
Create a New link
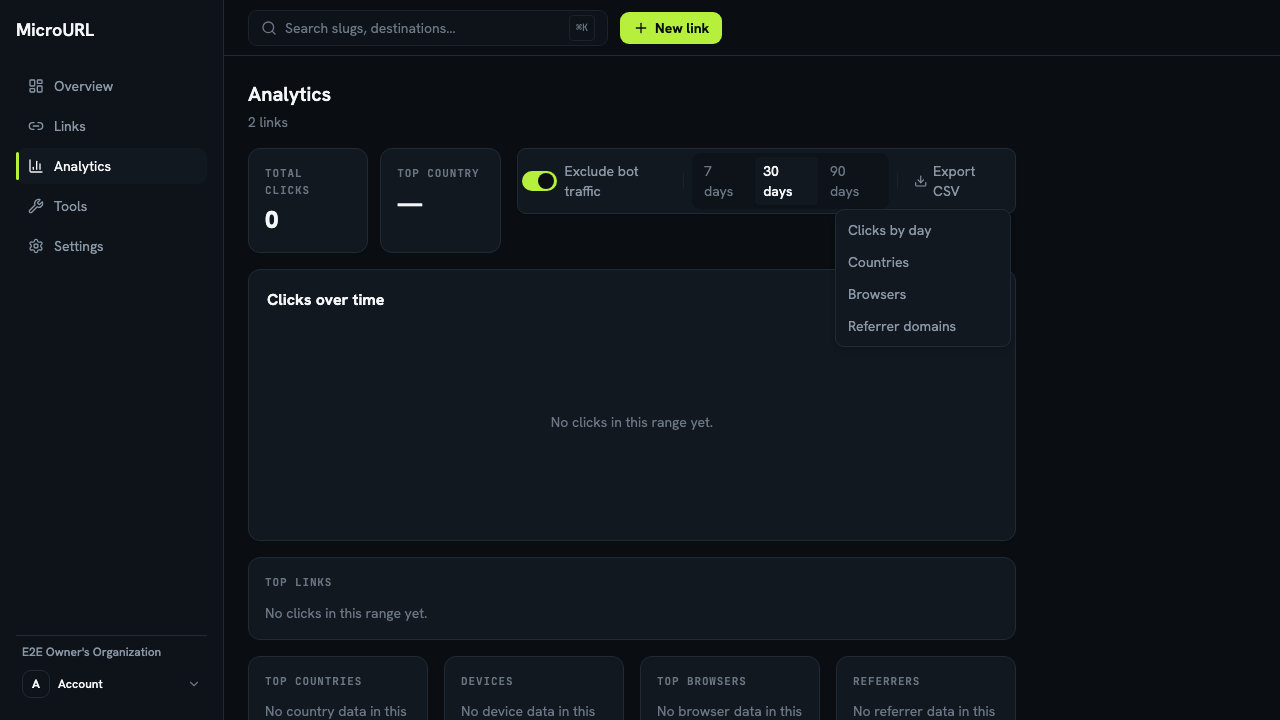[x=671, y=28]
